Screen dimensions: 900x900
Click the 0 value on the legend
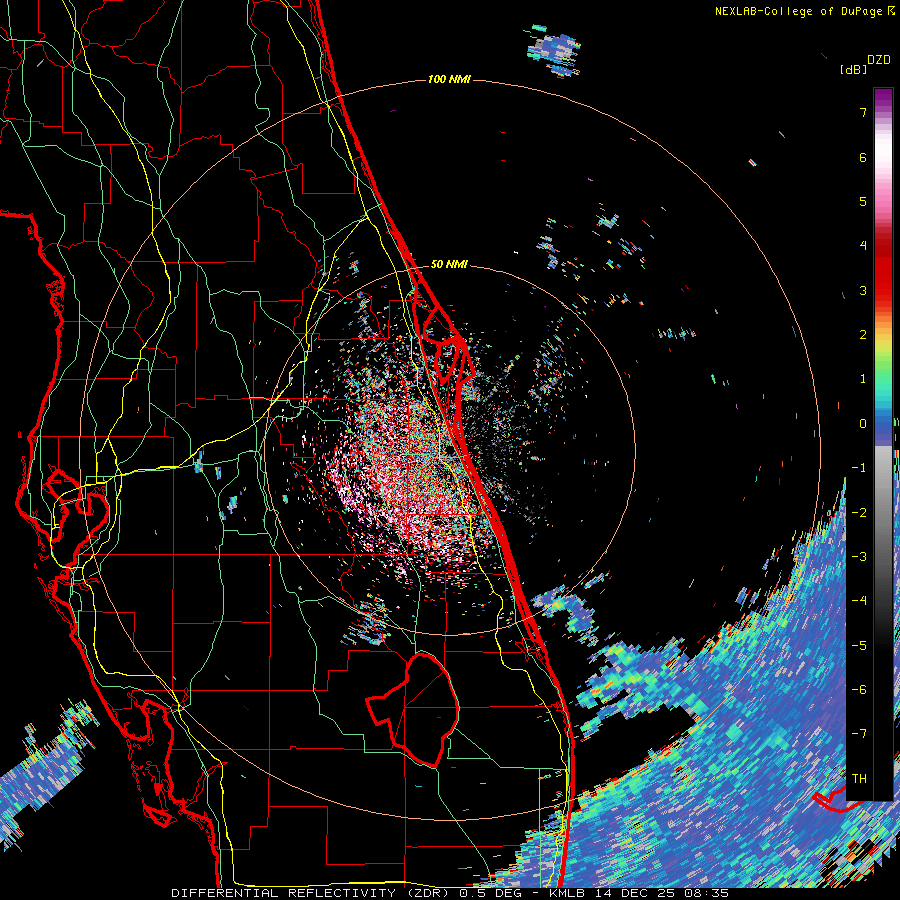(x=863, y=424)
